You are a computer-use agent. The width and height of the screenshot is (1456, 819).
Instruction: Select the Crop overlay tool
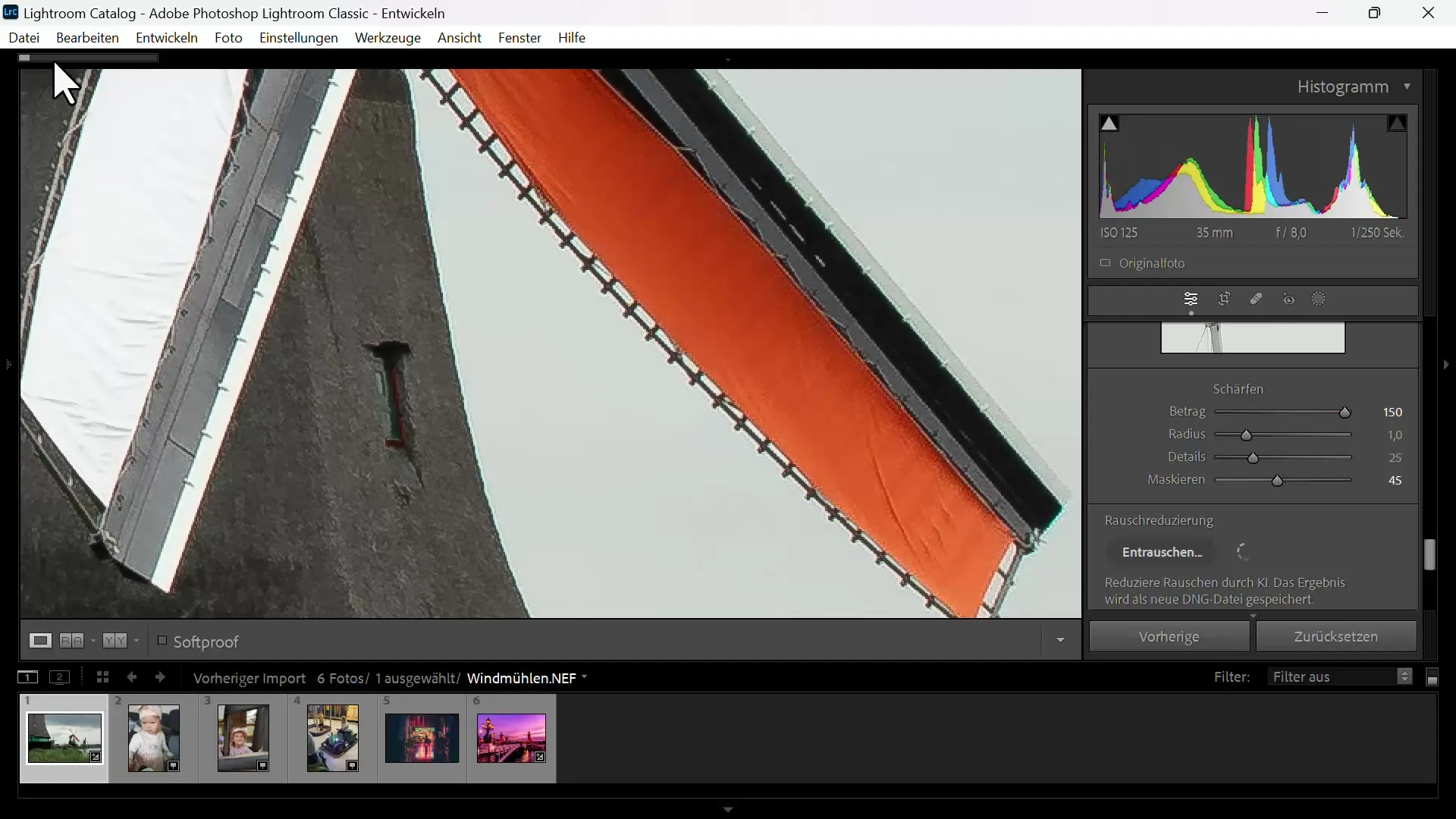tap(1225, 300)
